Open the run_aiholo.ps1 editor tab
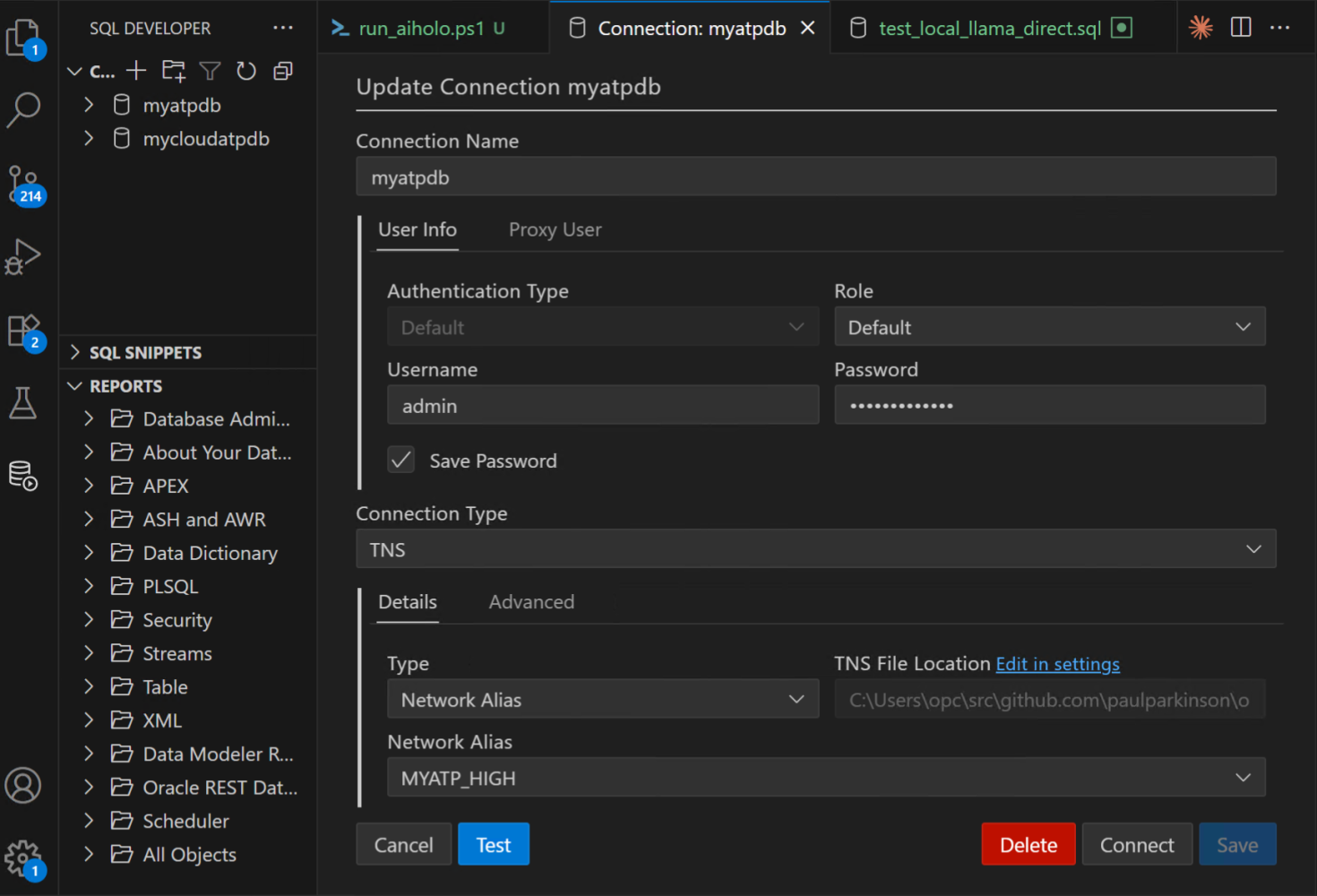Screen dimensions: 1317x896 tap(421, 28)
